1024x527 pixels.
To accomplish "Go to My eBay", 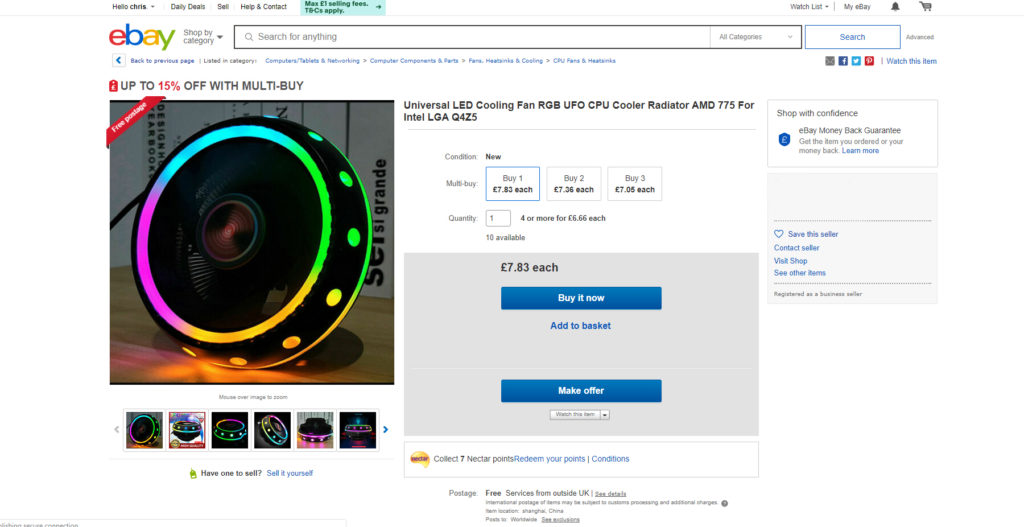I will [x=857, y=7].
